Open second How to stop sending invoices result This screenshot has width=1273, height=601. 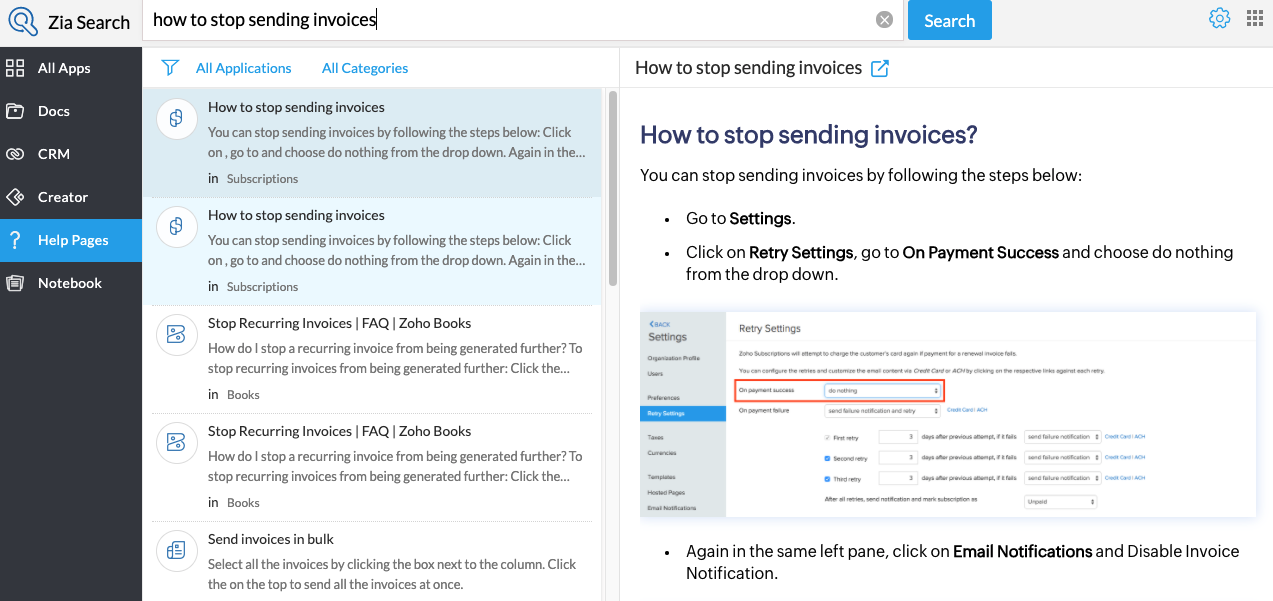[372, 251]
